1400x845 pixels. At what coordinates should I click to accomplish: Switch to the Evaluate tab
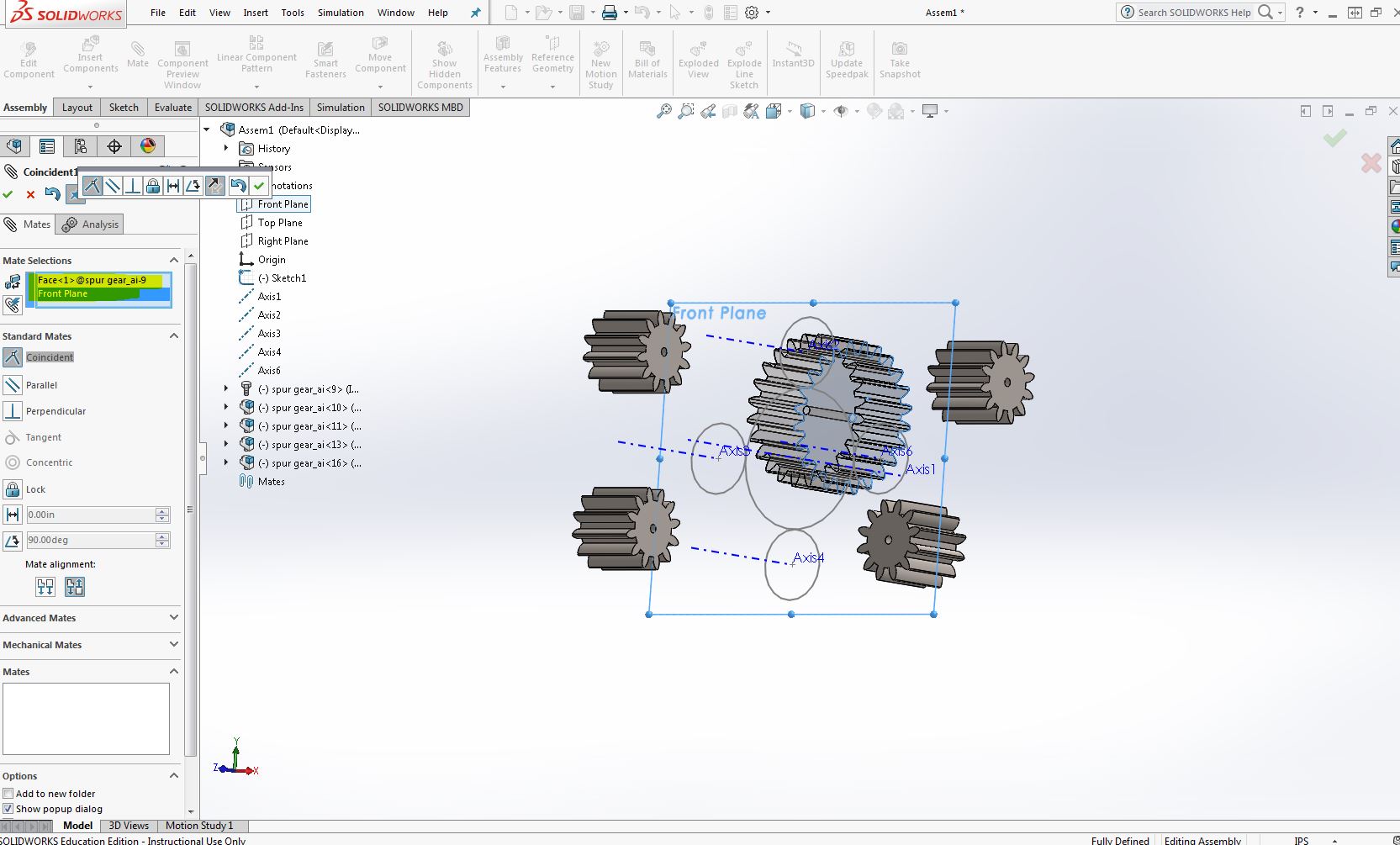[x=173, y=108]
